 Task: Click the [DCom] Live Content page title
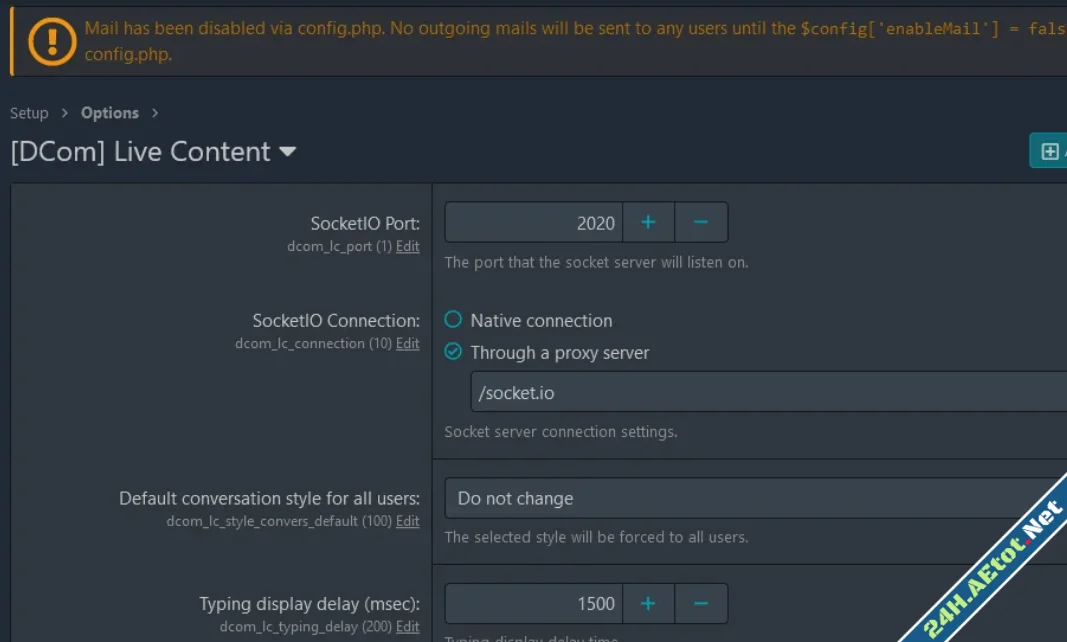140,152
